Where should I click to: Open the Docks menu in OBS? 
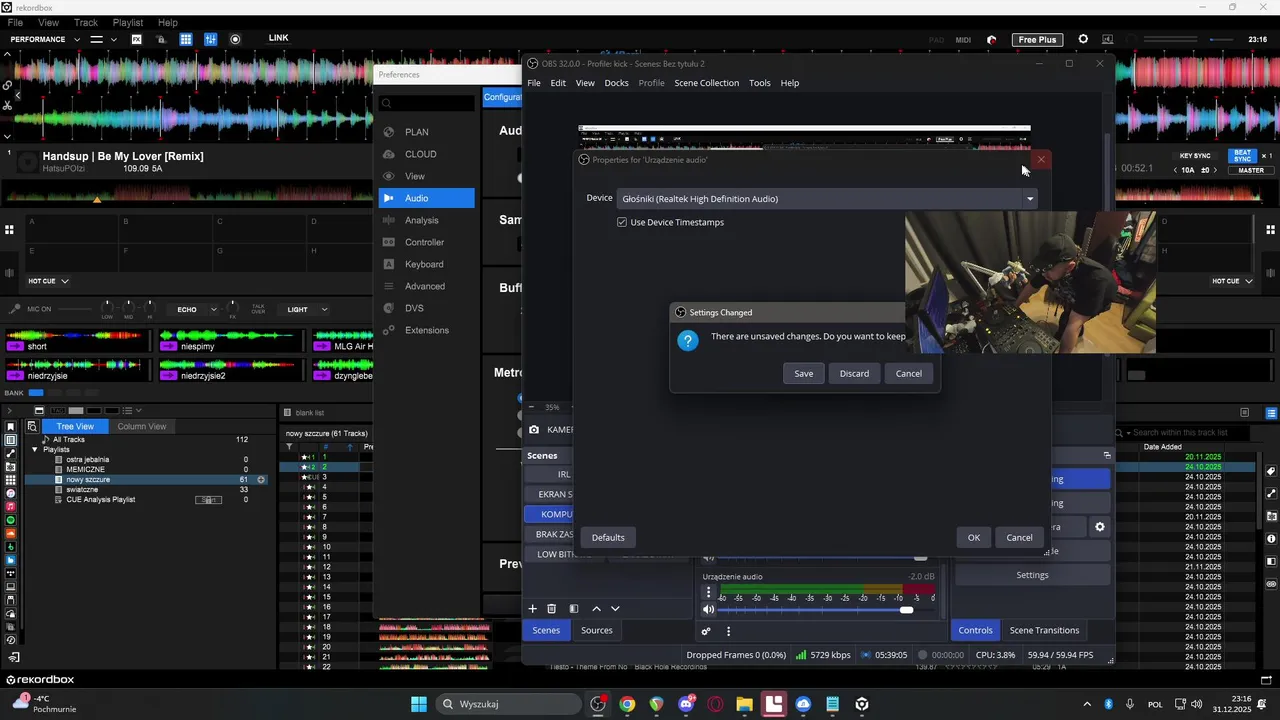point(616,83)
